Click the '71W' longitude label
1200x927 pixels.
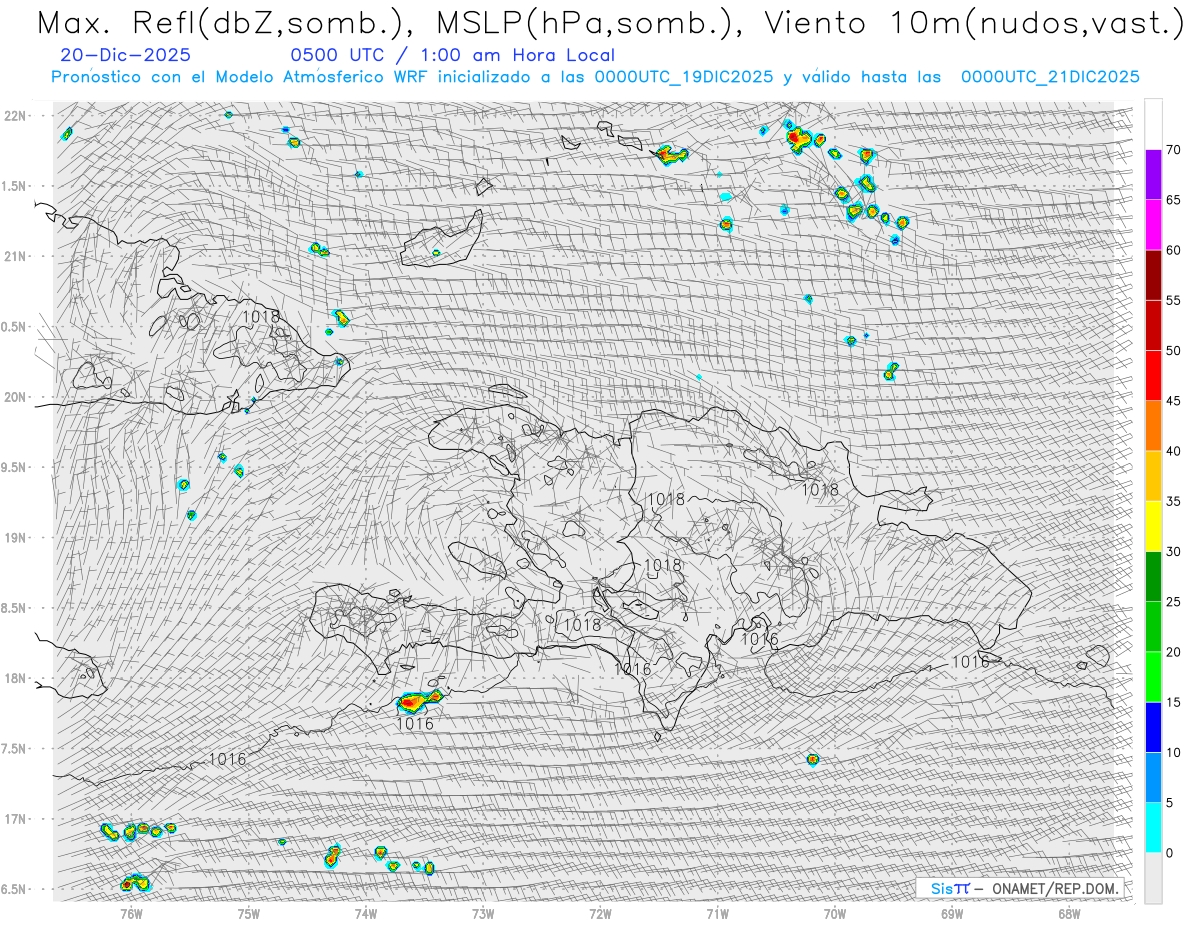pyautogui.click(x=717, y=913)
